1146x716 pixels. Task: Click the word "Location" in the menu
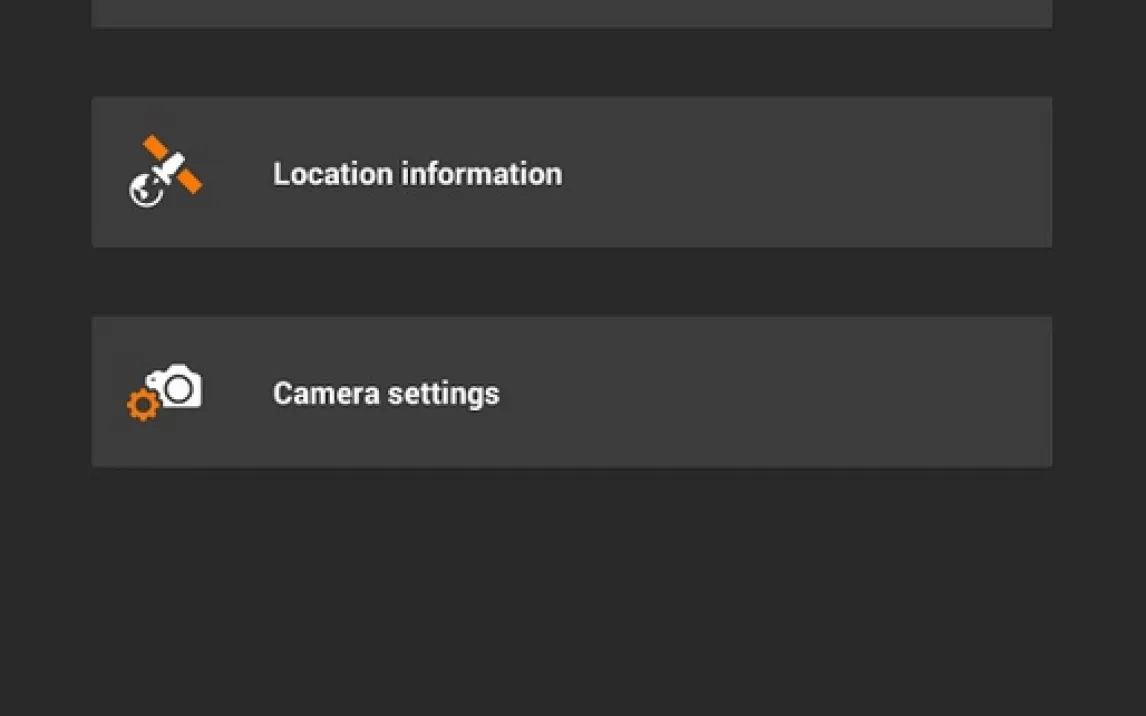point(333,174)
